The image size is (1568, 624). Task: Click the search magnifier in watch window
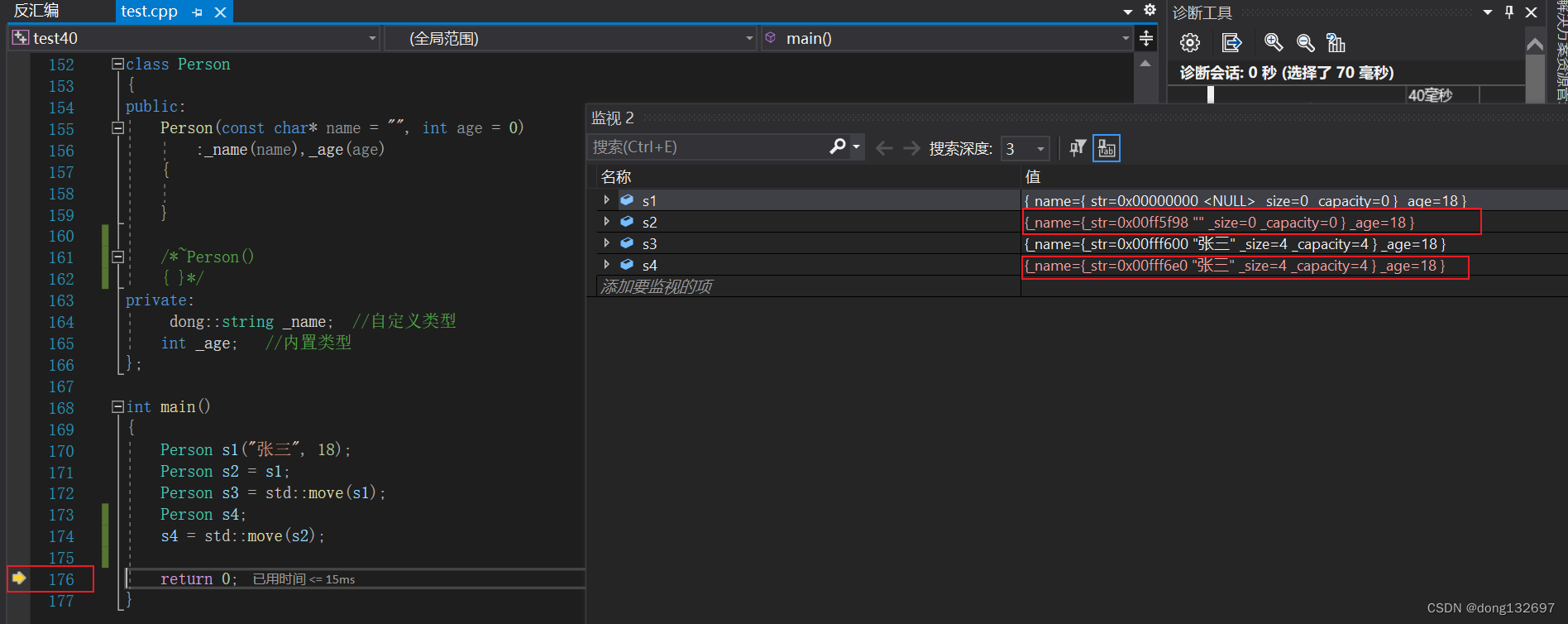838,146
